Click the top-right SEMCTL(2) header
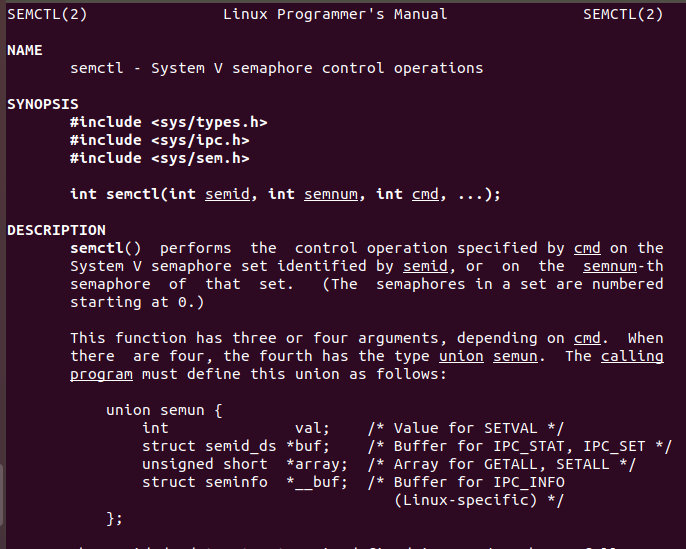This screenshot has width=686, height=549. point(623,14)
